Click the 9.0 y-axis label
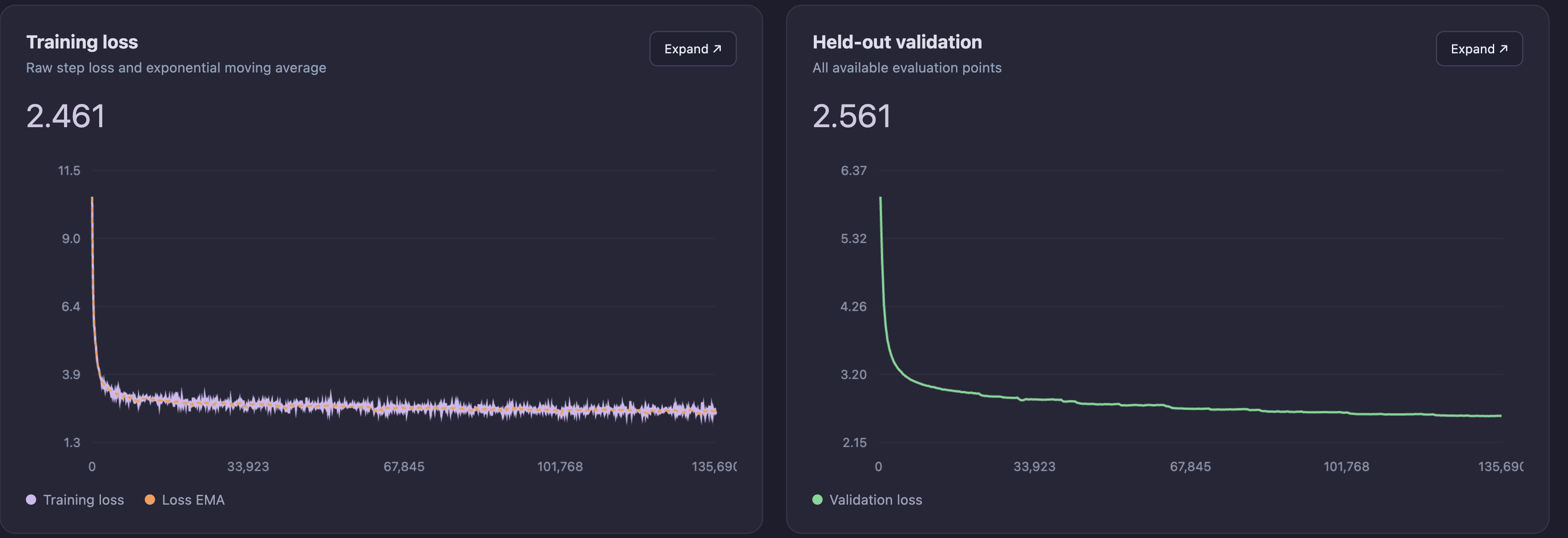The image size is (1568, 538). tap(71, 239)
